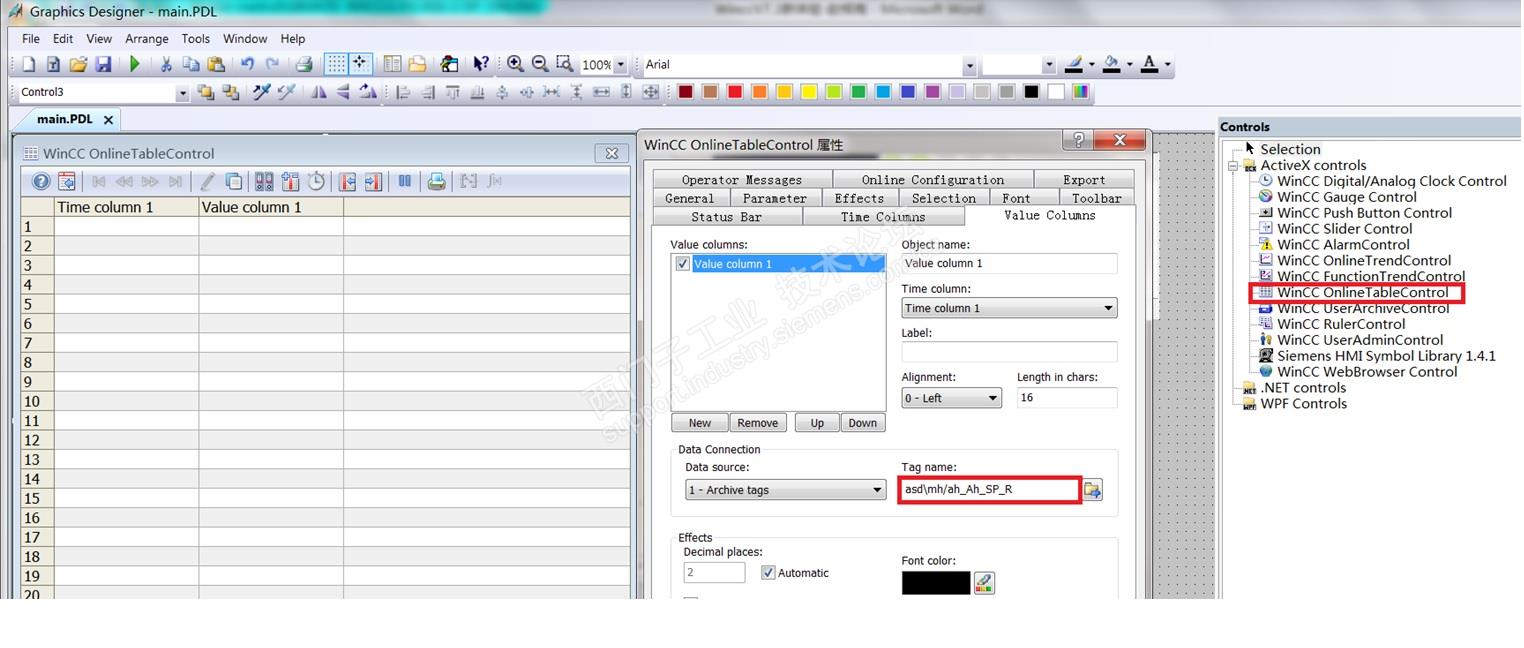Open the multicolor palette swatch
This screenshot has height=648, width=1524.
(x=1081, y=92)
